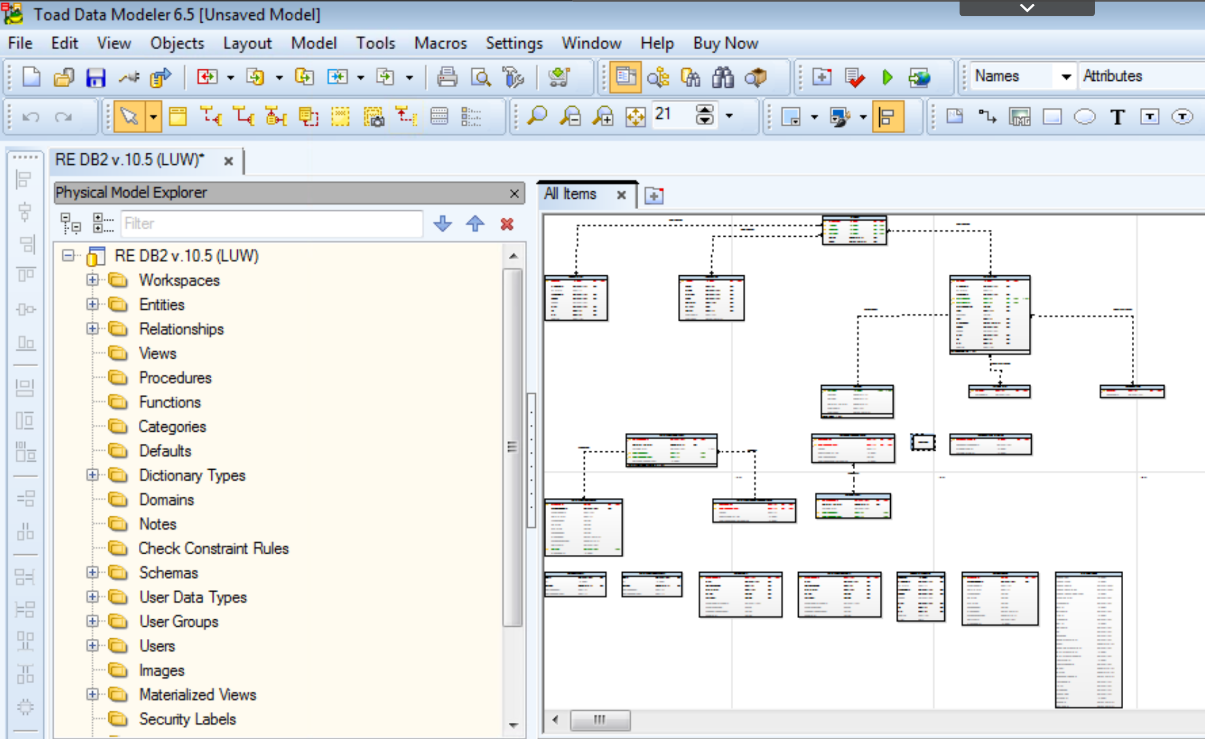Select the connector line tool

pos(987,117)
